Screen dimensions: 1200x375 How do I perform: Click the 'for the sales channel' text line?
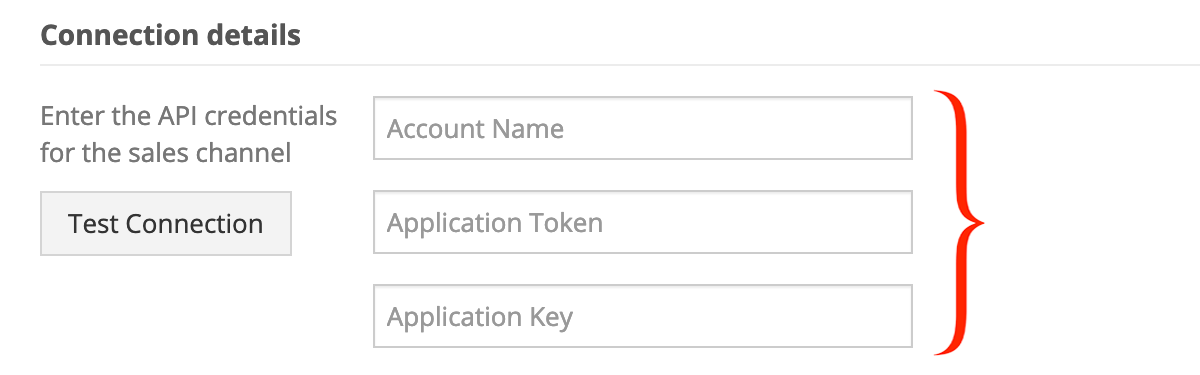(x=166, y=154)
